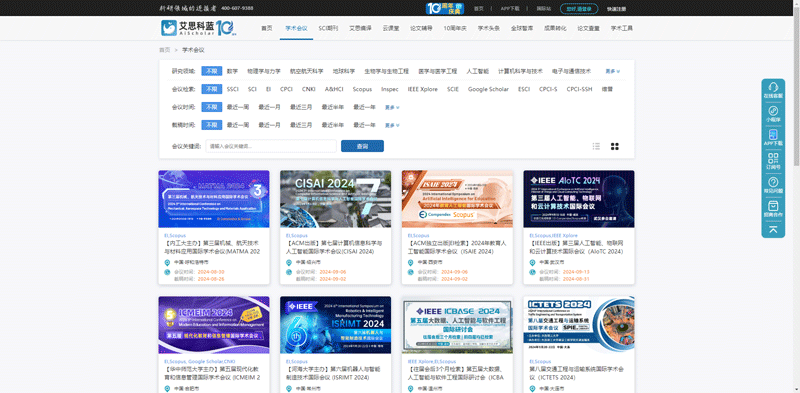Image resolution: width=800 pixels, height=393 pixels.
Task: Click 快速注册 register link
Action: pyautogui.click(x=616, y=9)
